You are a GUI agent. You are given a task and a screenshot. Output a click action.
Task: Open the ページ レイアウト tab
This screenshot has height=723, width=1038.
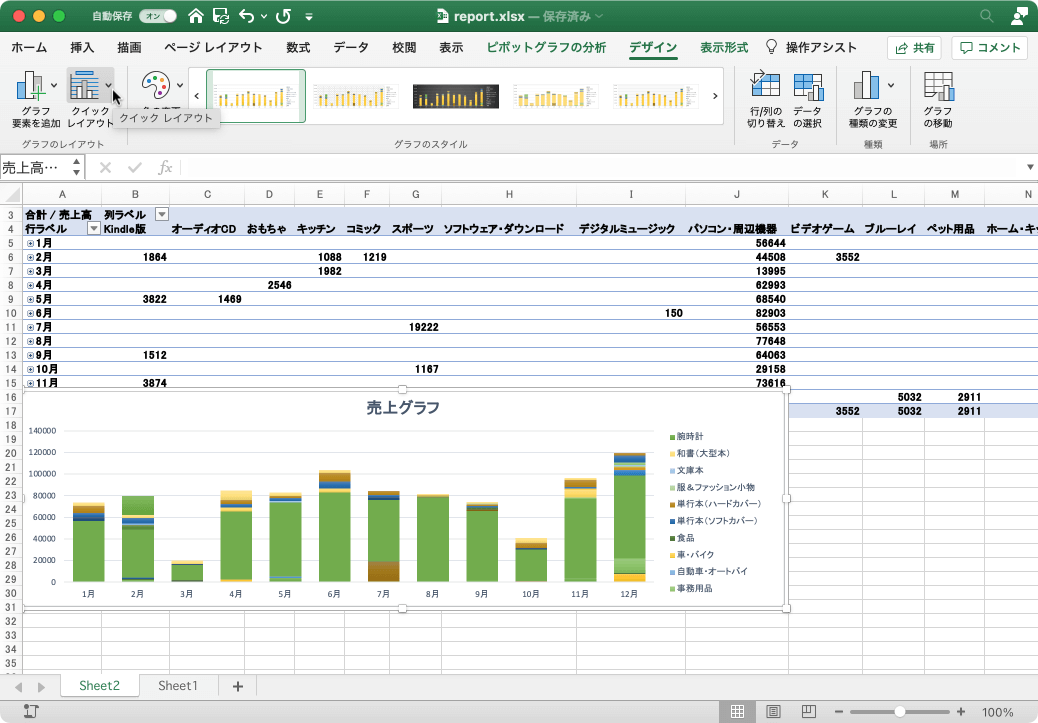coord(213,47)
